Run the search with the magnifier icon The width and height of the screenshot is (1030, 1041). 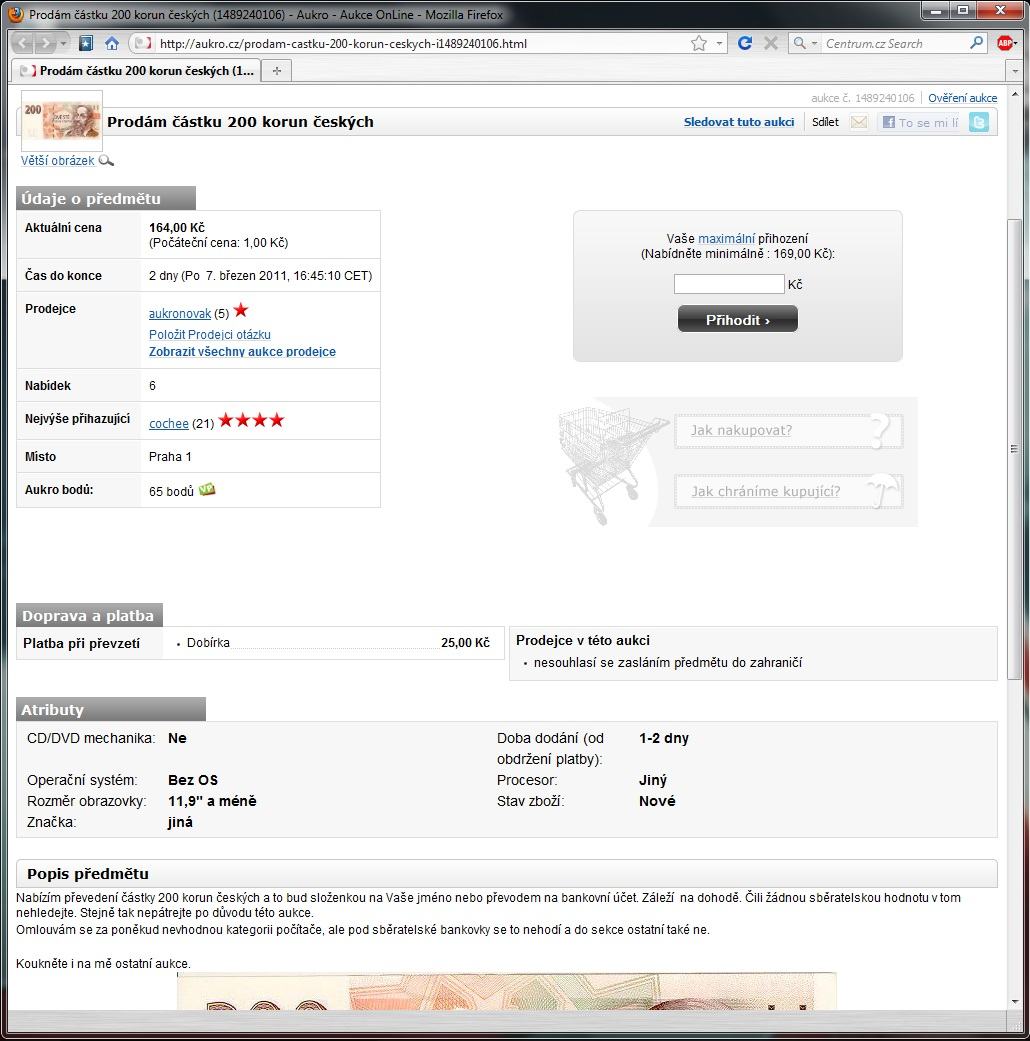point(976,43)
